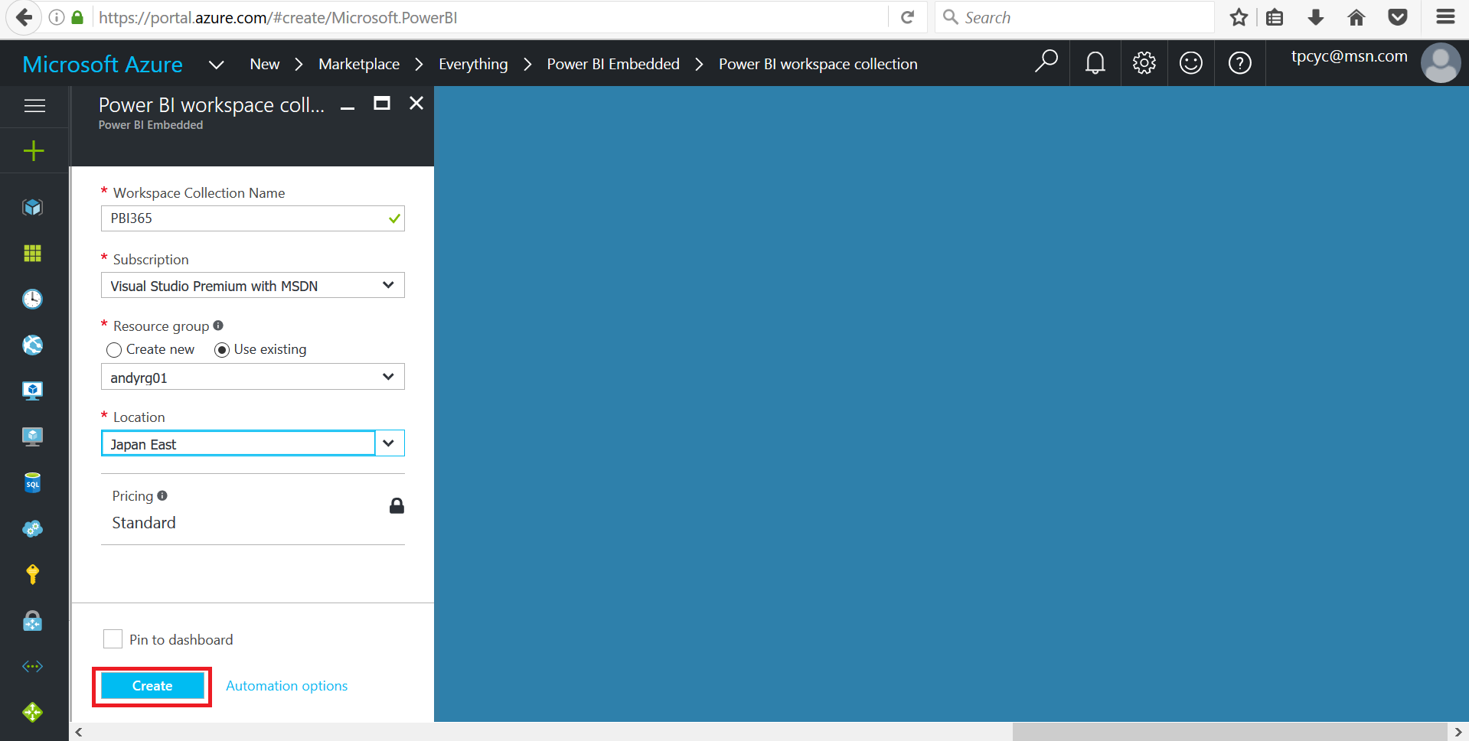Open Virtual machines monitor icon in sidebar

coord(33,437)
